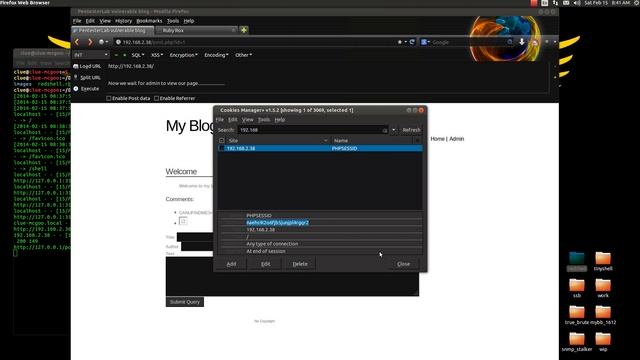Enable Post data checkbox in HackBar
Screen dimensions: 640x360
(x=109, y=98)
